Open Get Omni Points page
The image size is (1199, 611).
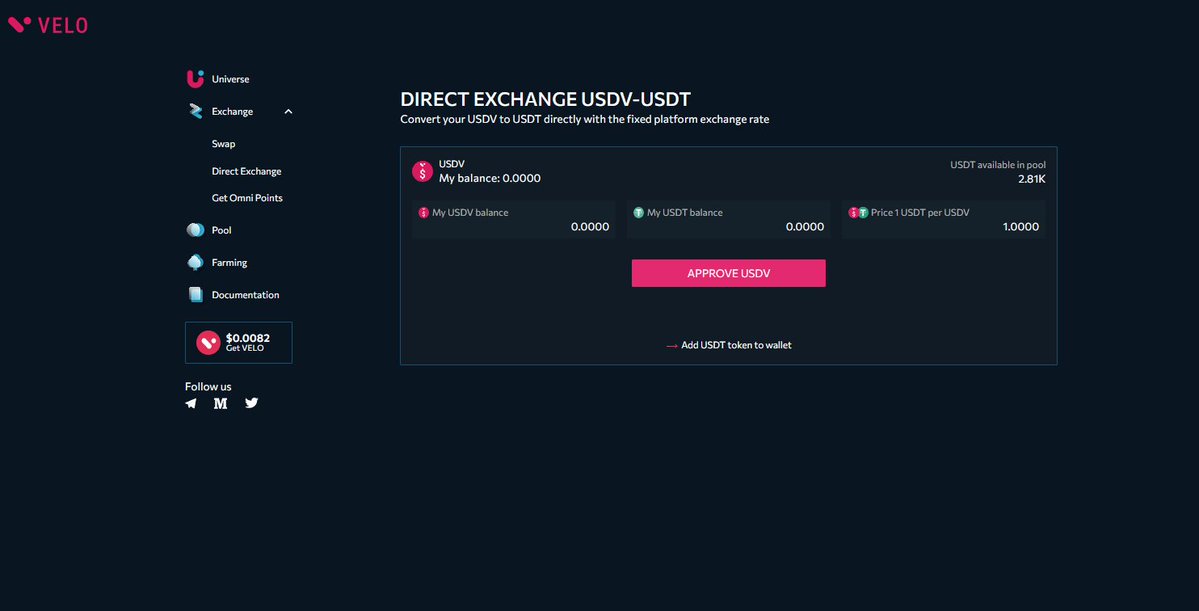(247, 198)
